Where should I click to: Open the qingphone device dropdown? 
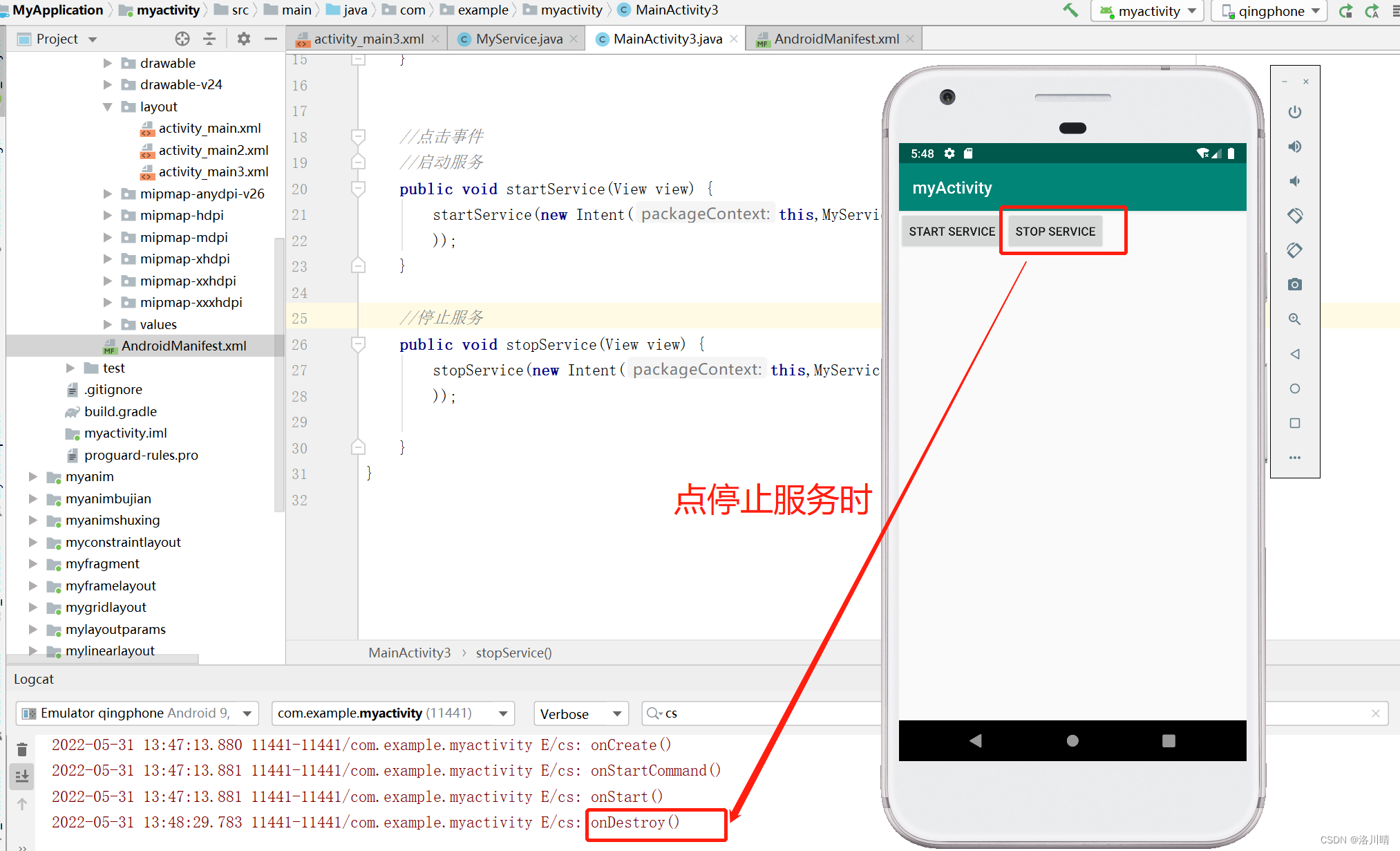[1269, 11]
